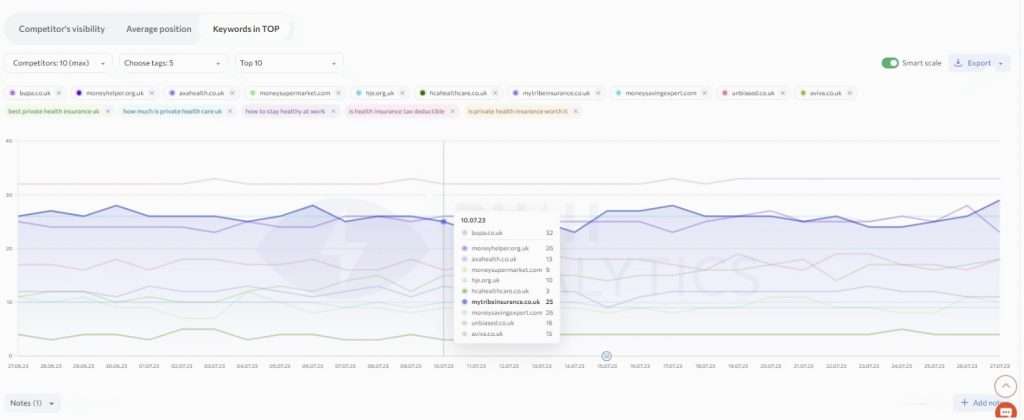The image size is (1024, 420).
Task: Remove the hje.org.uk competitor chip
Action: (402, 93)
